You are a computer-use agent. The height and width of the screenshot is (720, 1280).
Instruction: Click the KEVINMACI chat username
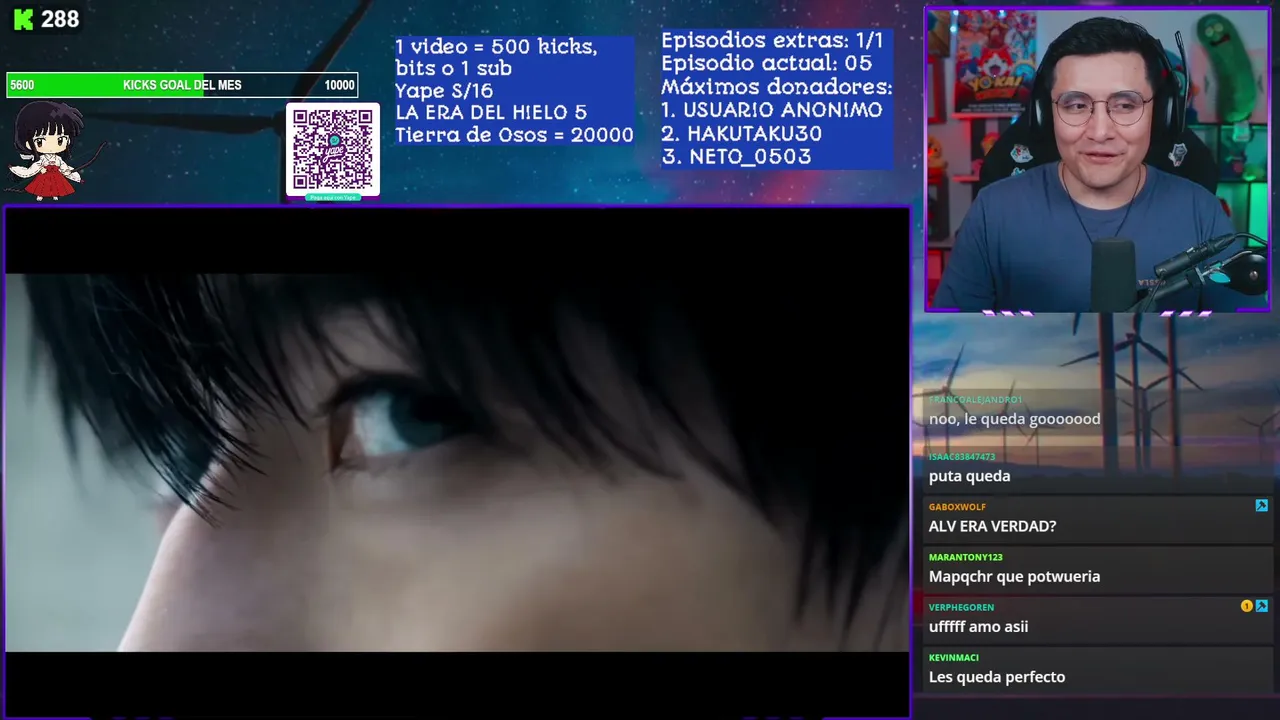pyautogui.click(x=953, y=657)
